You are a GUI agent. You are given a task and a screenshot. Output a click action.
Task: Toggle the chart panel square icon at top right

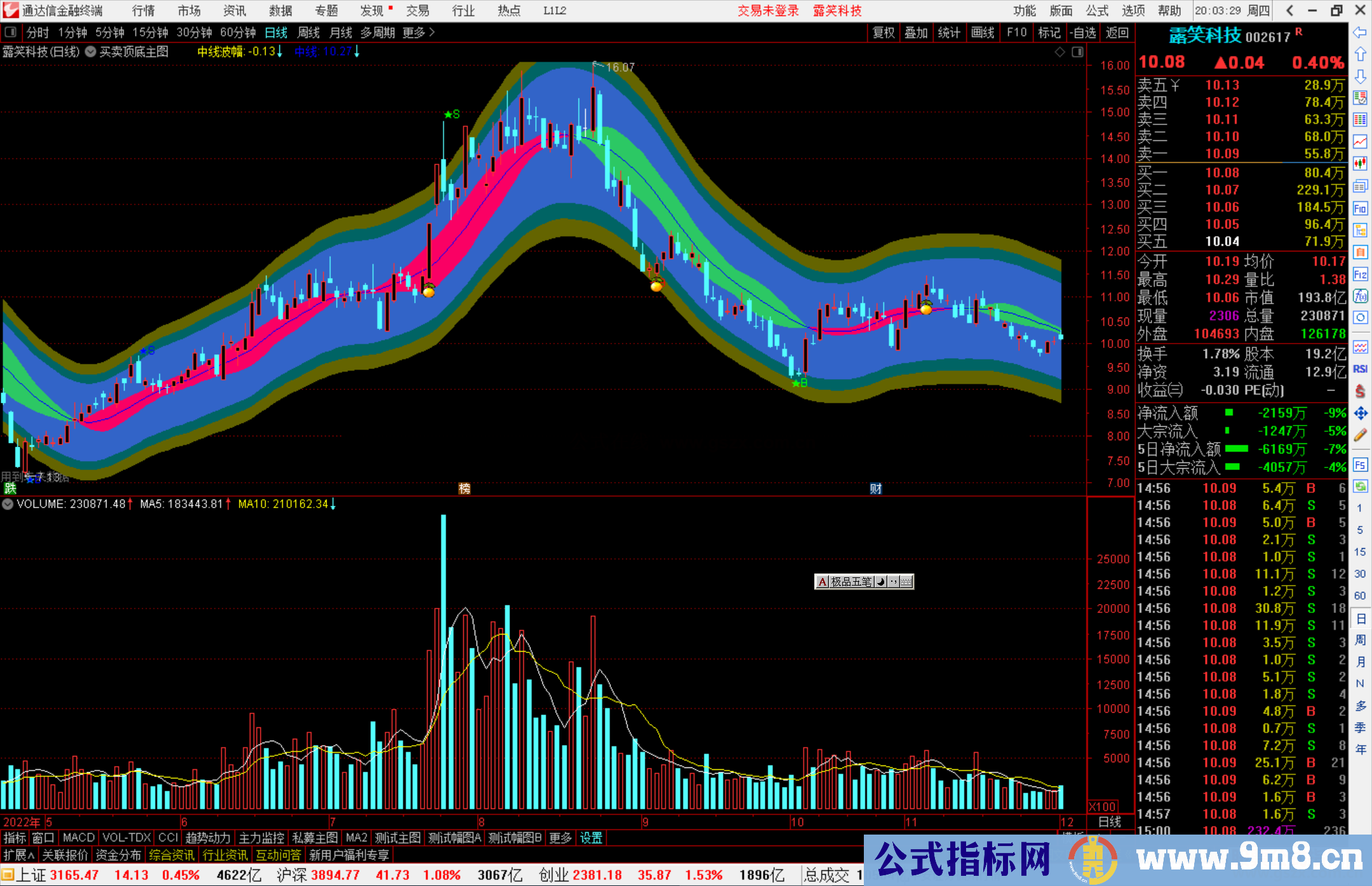coord(1077,52)
